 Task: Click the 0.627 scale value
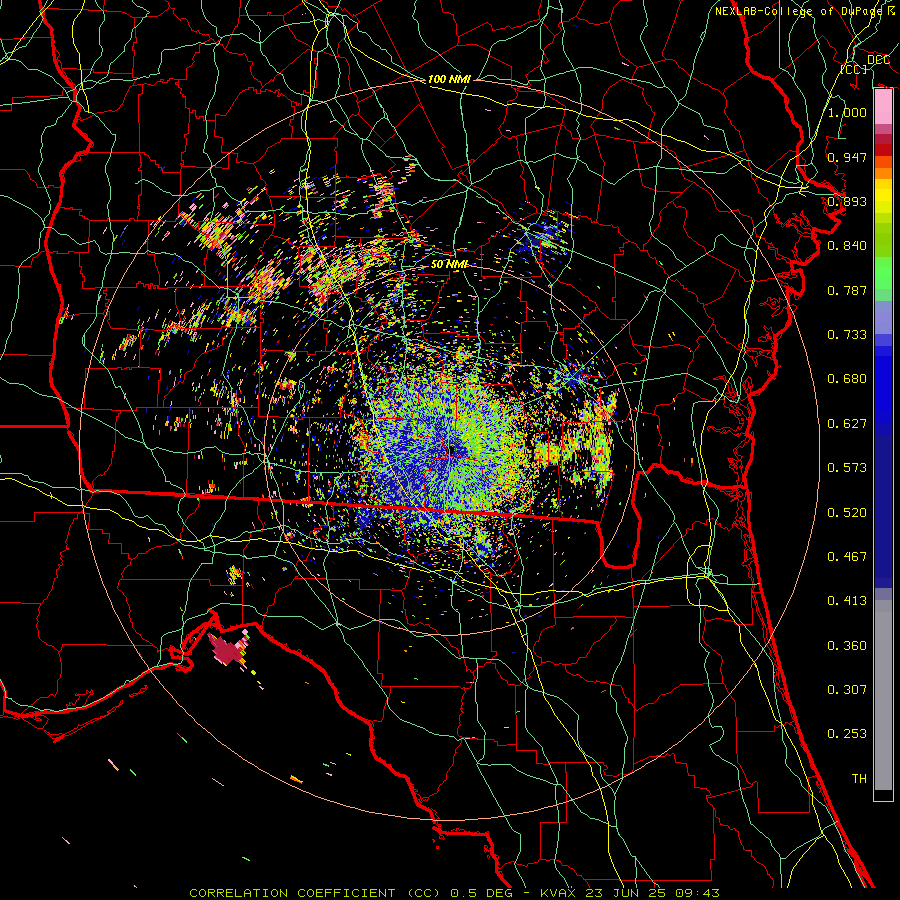847,424
